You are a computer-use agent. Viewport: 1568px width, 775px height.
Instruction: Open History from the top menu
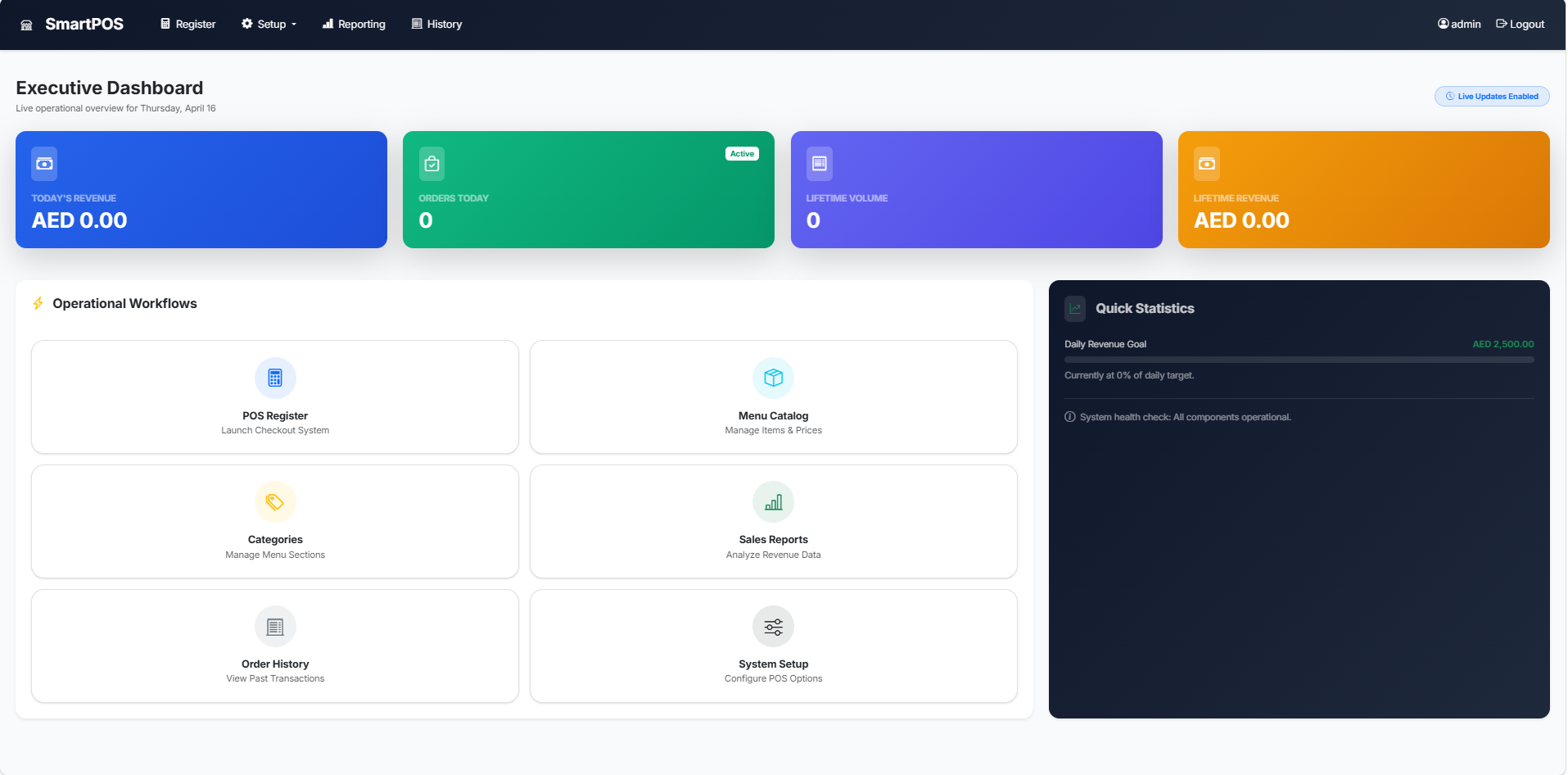436,25
